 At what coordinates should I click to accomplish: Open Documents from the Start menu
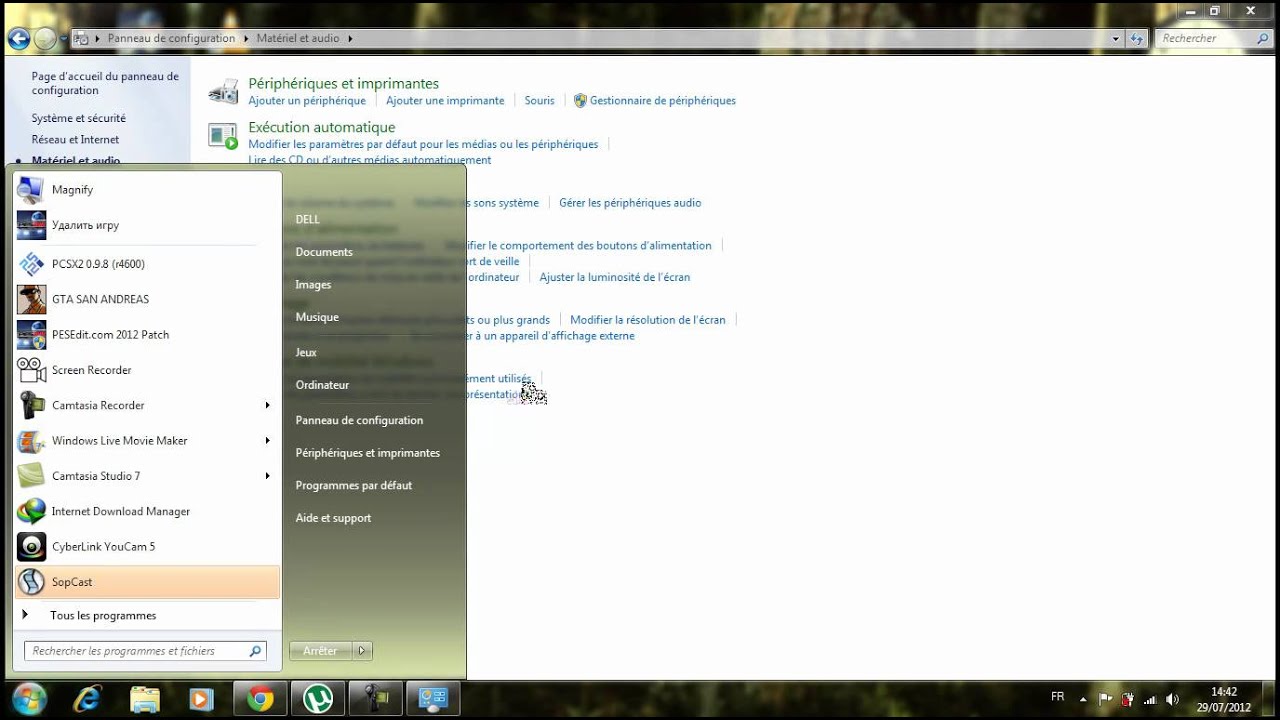324,252
